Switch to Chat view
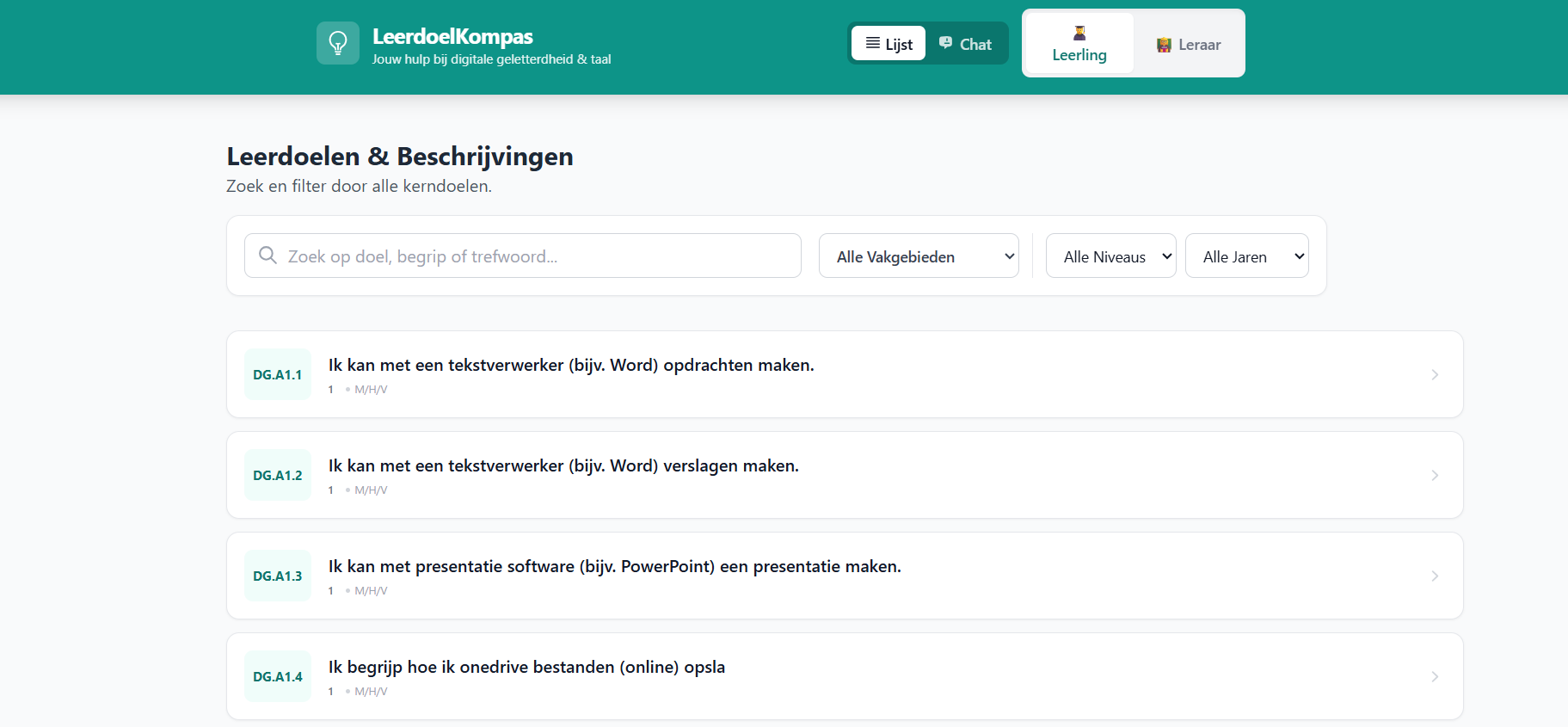The width and height of the screenshot is (1568, 727). pyautogui.click(x=965, y=44)
